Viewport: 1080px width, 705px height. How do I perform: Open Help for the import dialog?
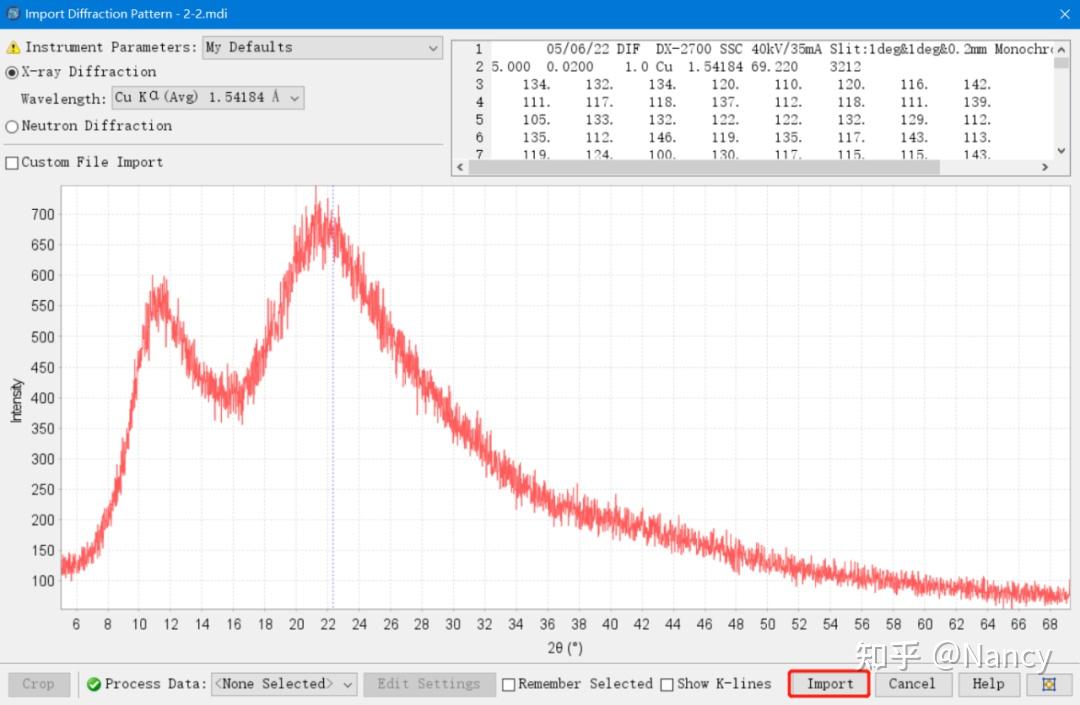click(x=988, y=684)
